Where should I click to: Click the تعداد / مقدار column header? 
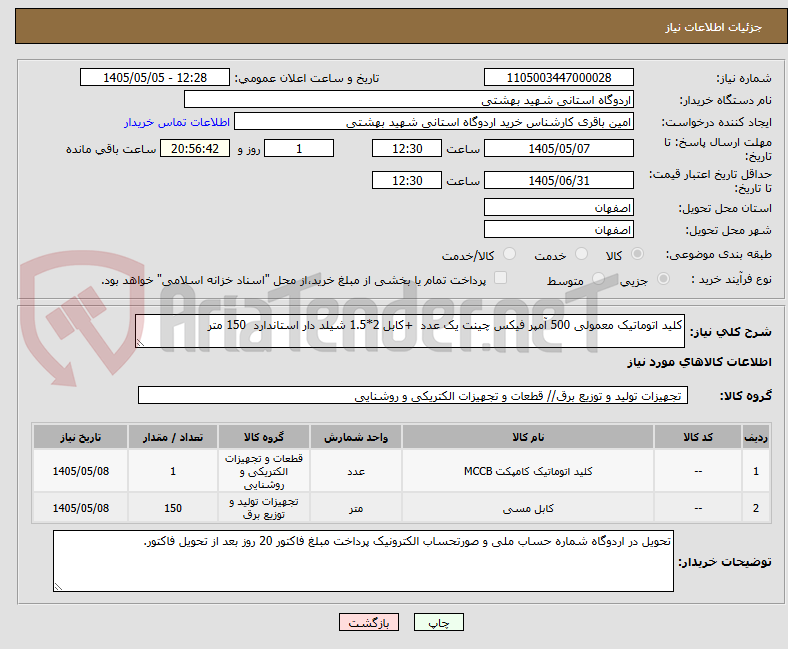(x=173, y=437)
